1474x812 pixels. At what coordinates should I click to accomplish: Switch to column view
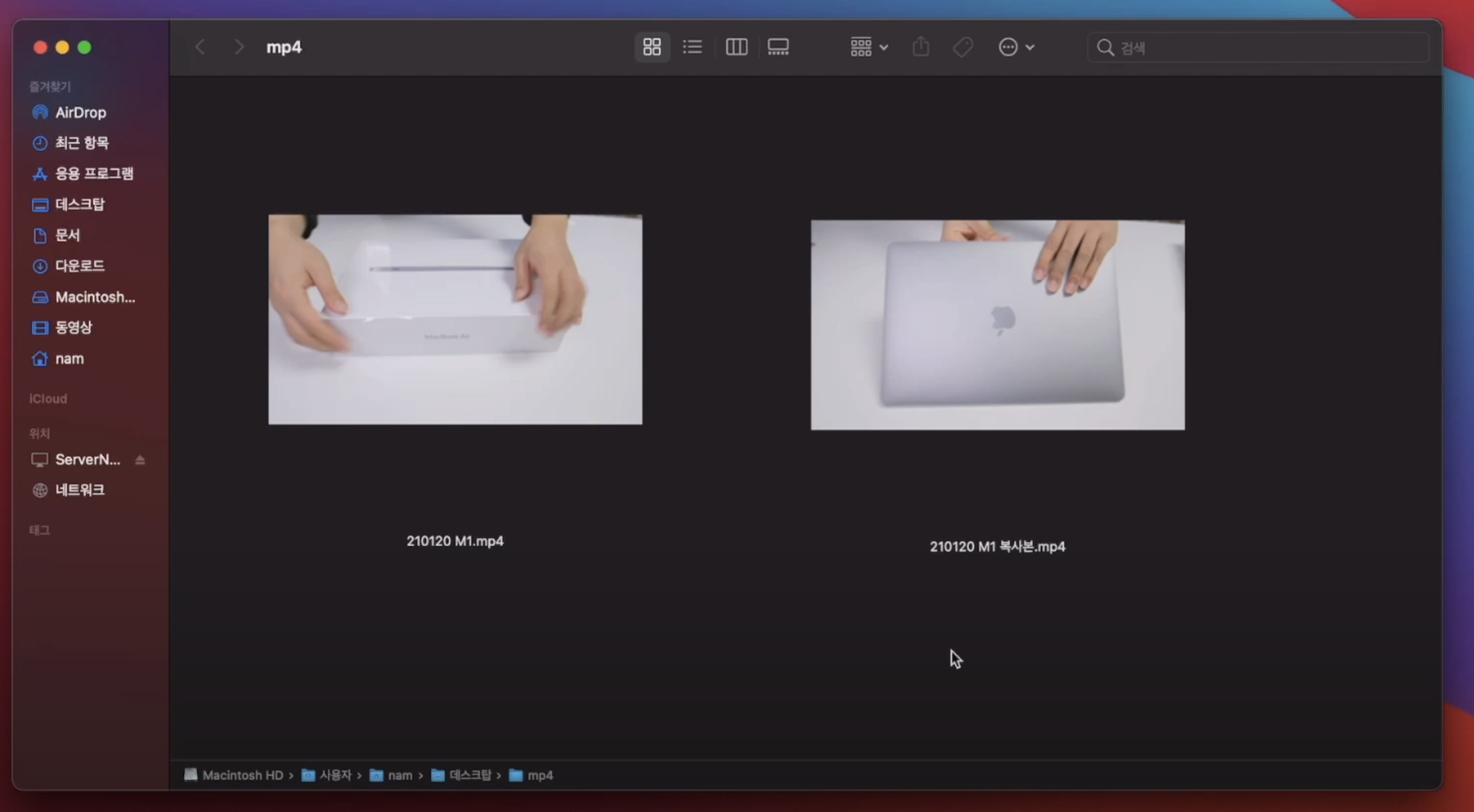tap(736, 47)
